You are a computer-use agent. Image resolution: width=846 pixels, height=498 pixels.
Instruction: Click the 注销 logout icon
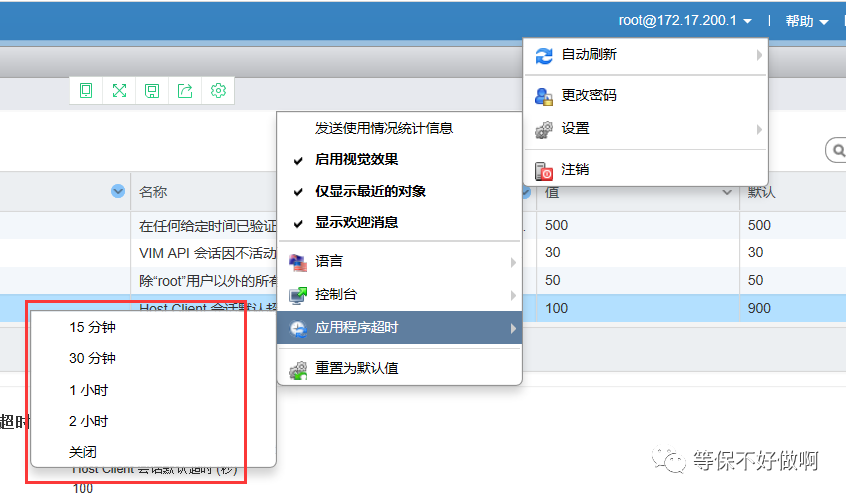[544, 170]
